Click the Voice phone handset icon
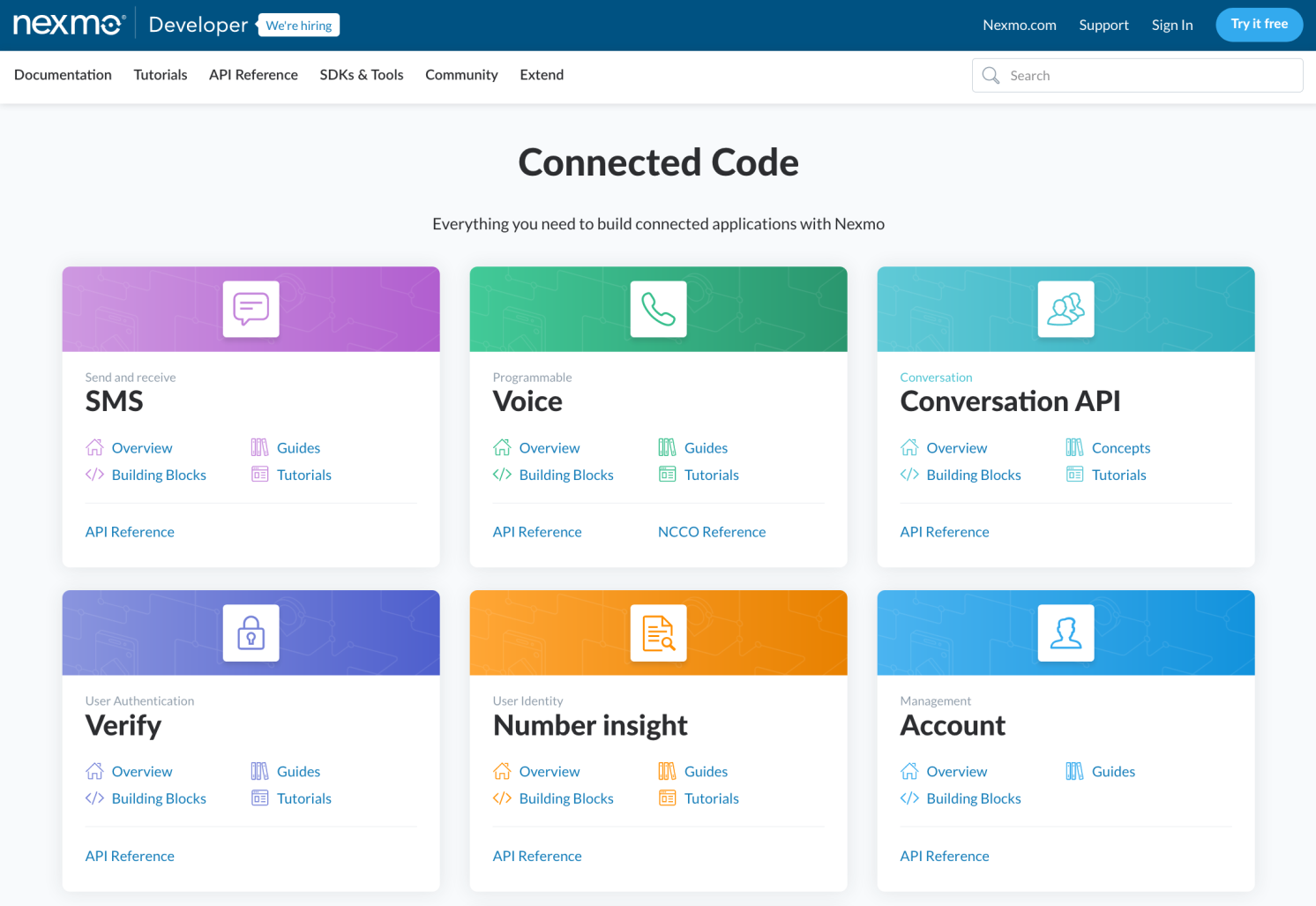Screen dimensions: 1316x906 coord(659,309)
